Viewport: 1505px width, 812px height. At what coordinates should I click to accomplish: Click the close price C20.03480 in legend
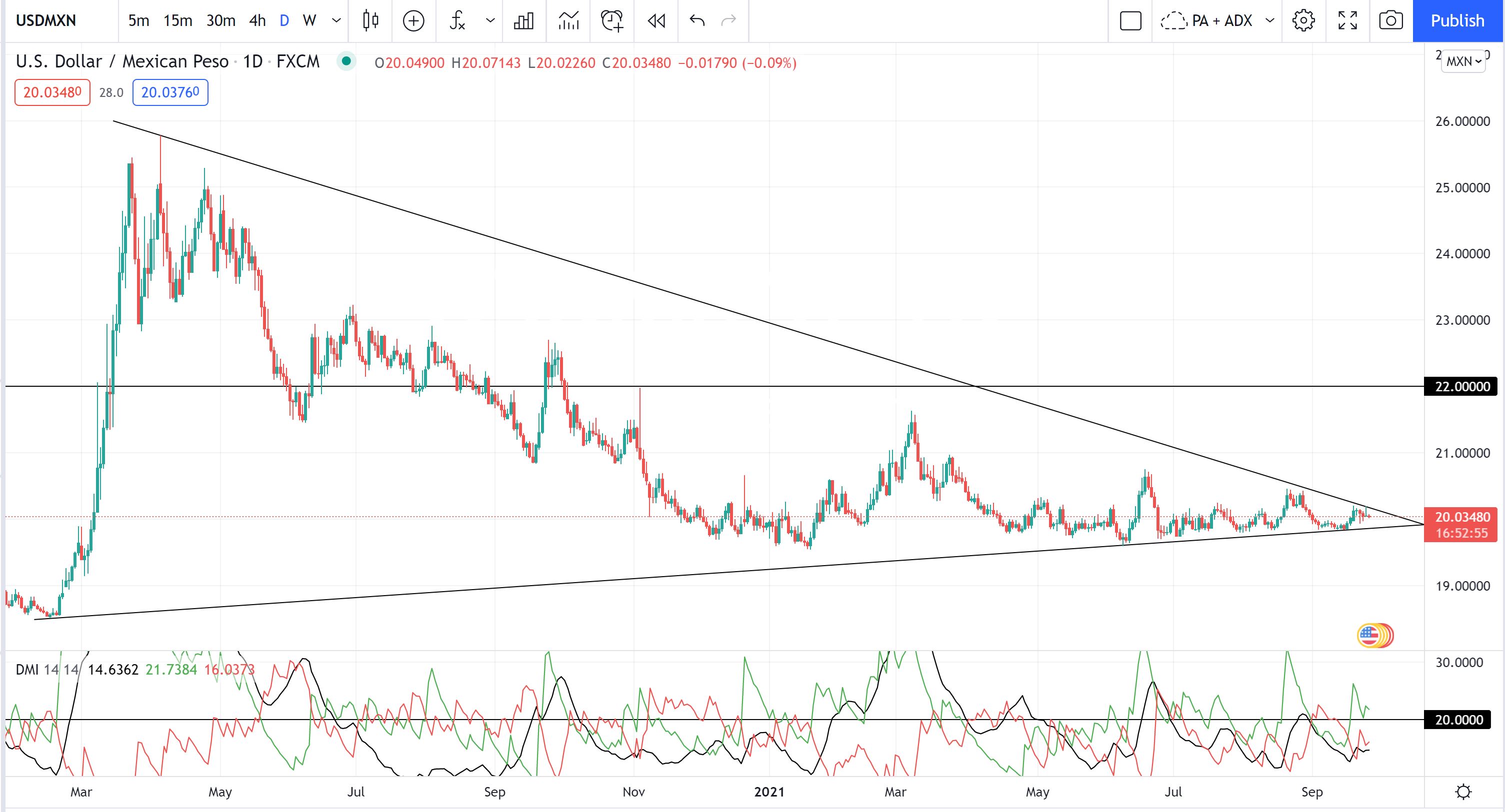pyautogui.click(x=636, y=63)
